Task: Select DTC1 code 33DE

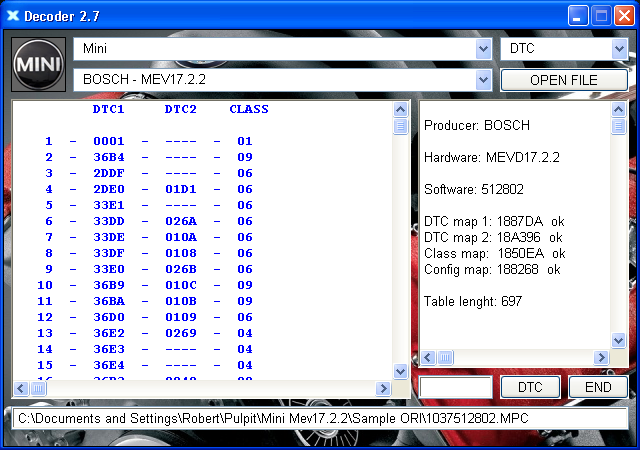Action: (x=109, y=237)
